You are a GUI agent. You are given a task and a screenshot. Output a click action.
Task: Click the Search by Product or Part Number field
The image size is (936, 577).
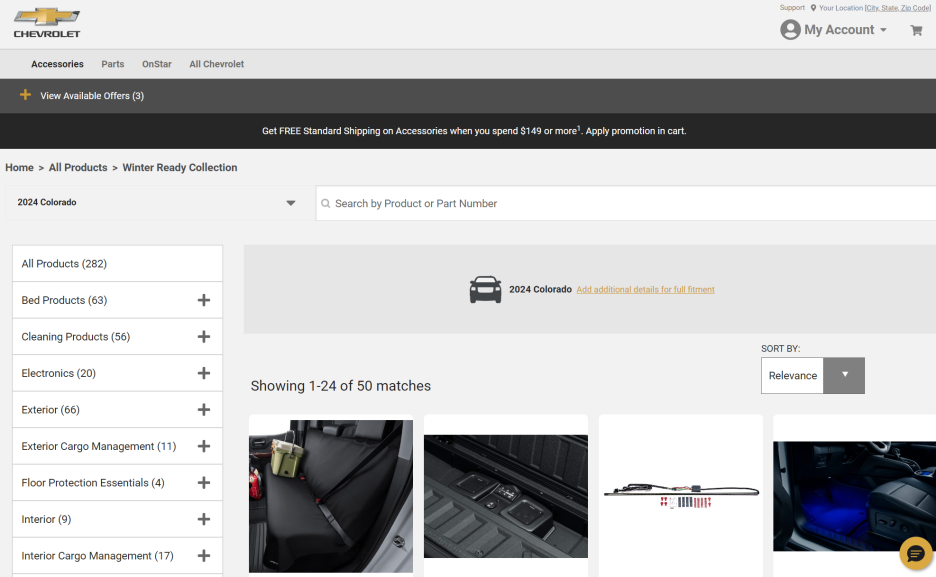point(626,203)
